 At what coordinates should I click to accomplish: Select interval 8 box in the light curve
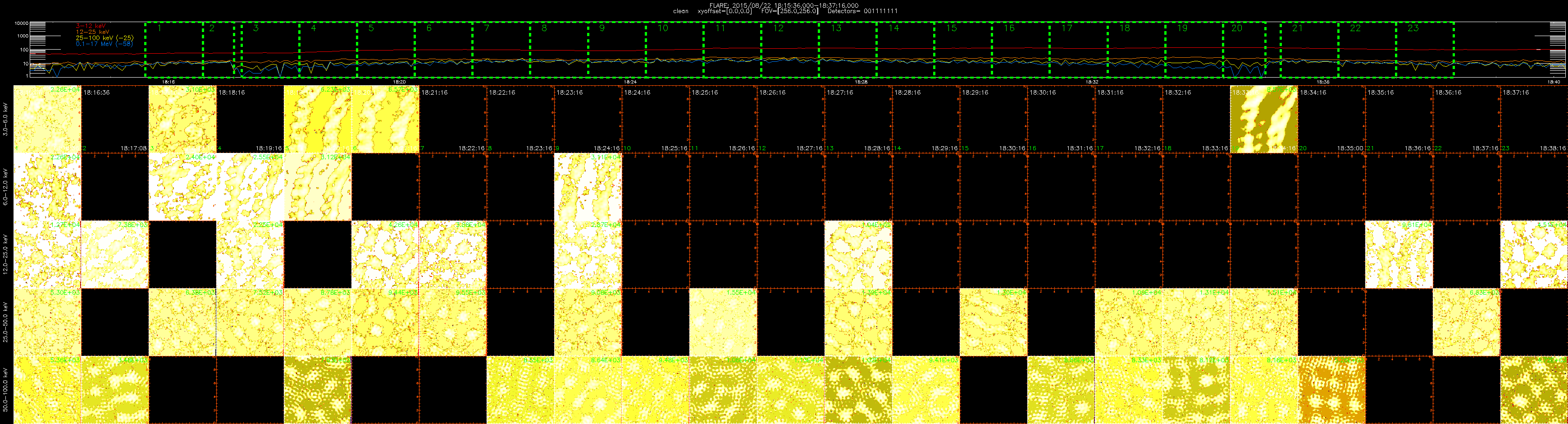559,49
